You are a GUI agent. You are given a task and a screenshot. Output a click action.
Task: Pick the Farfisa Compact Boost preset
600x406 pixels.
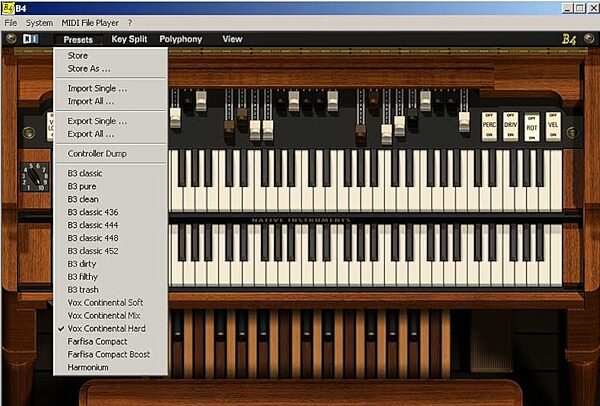[x=111, y=354]
